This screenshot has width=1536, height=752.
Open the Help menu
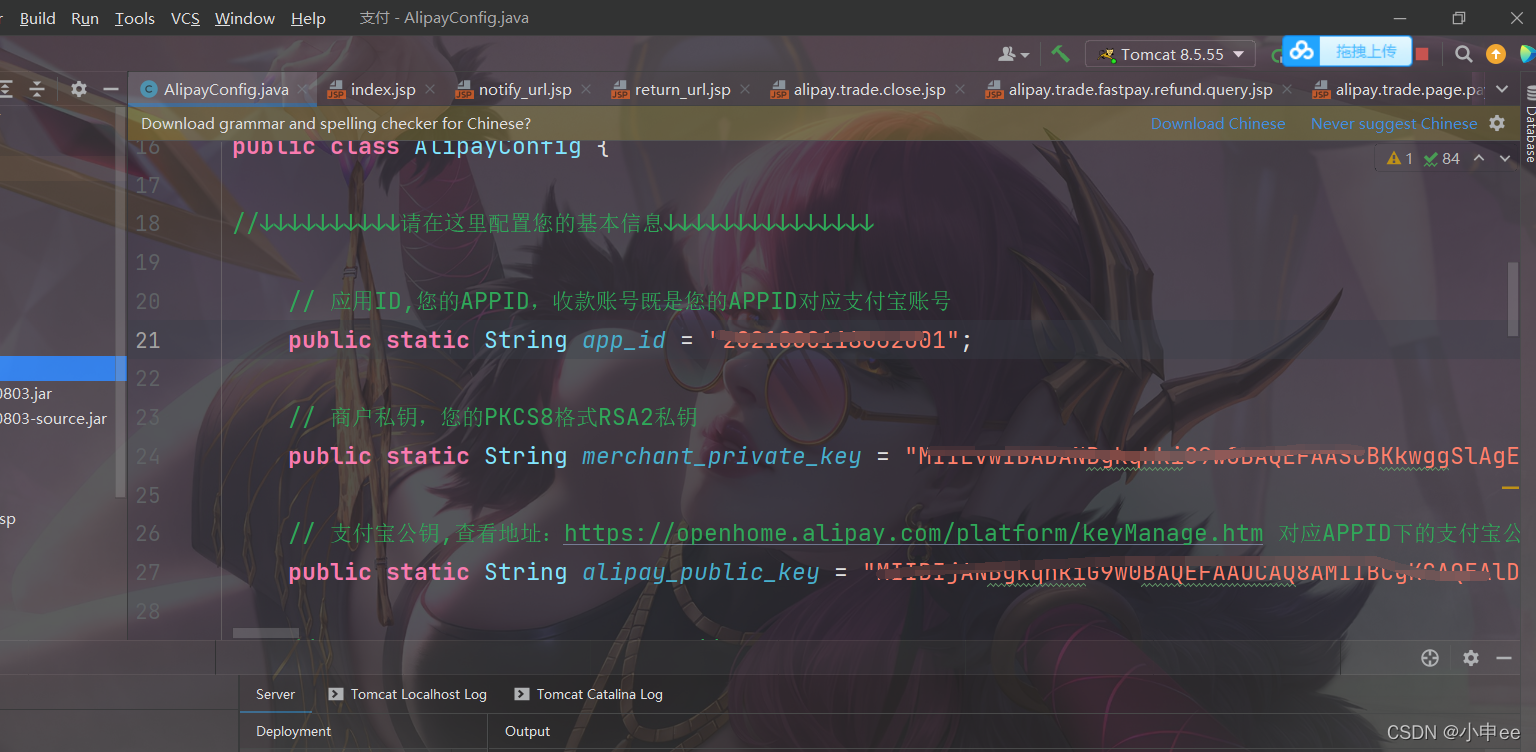(308, 18)
